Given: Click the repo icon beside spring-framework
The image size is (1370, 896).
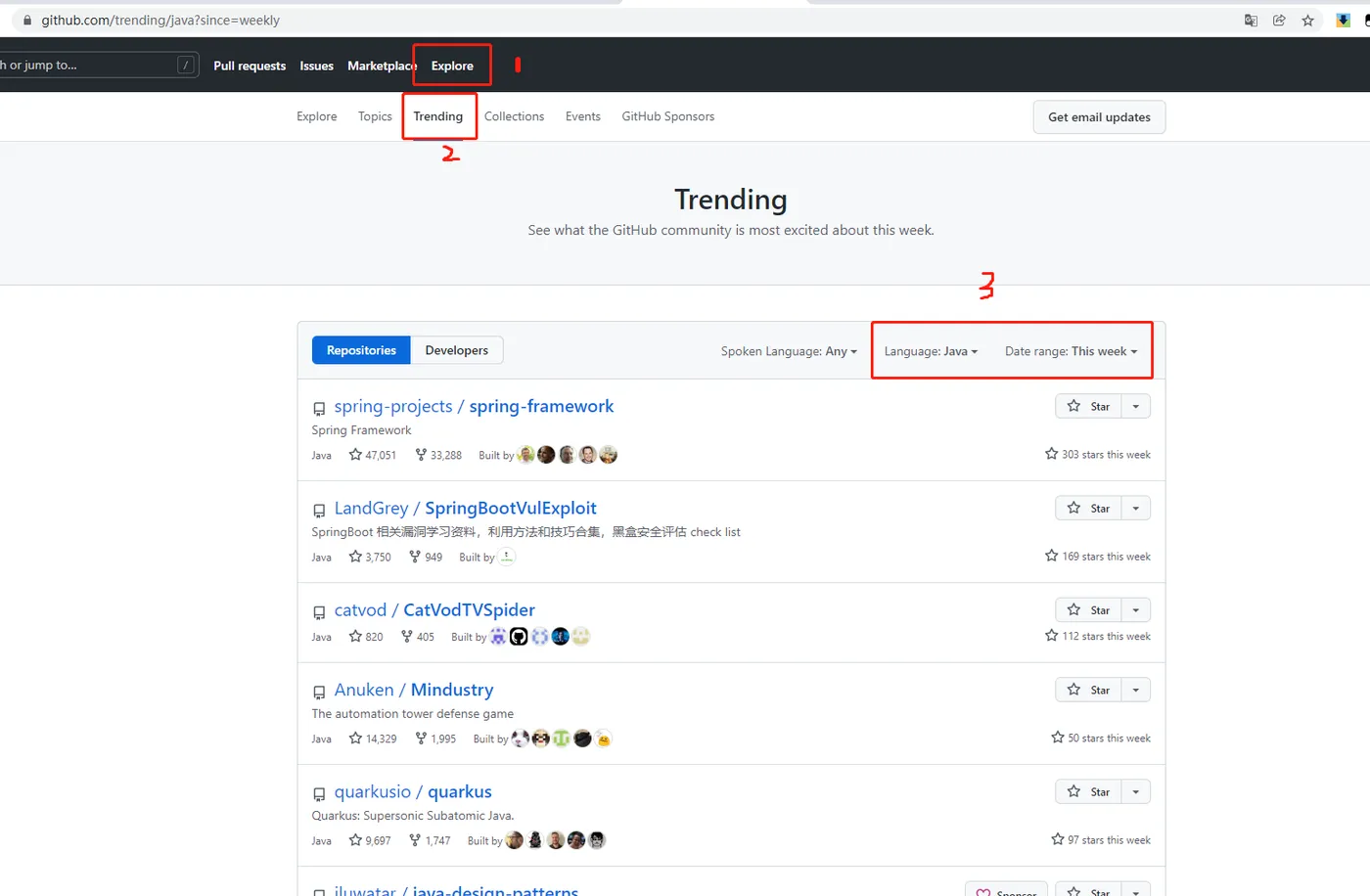Looking at the screenshot, I should (x=319, y=409).
